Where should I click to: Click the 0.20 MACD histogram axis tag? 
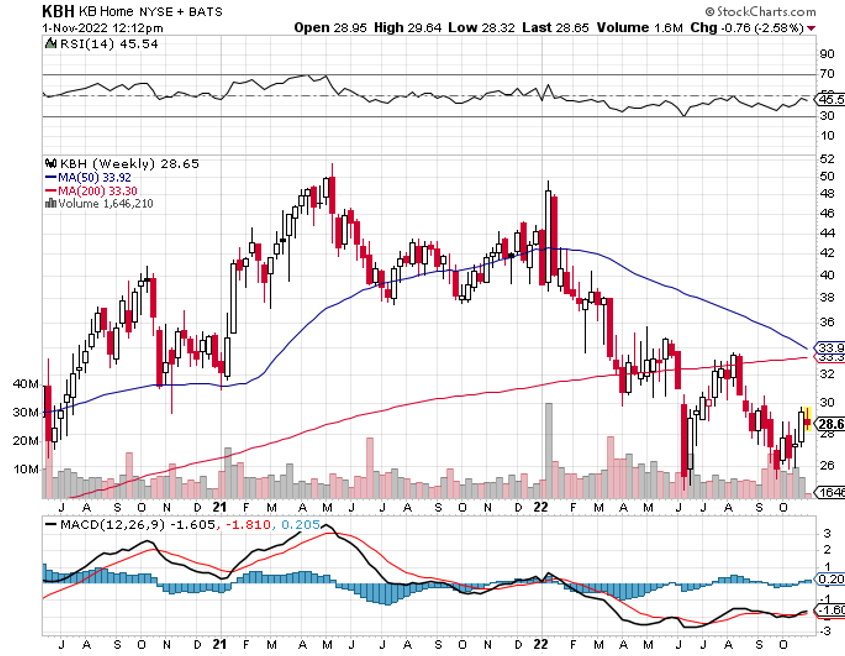pyautogui.click(x=830, y=579)
